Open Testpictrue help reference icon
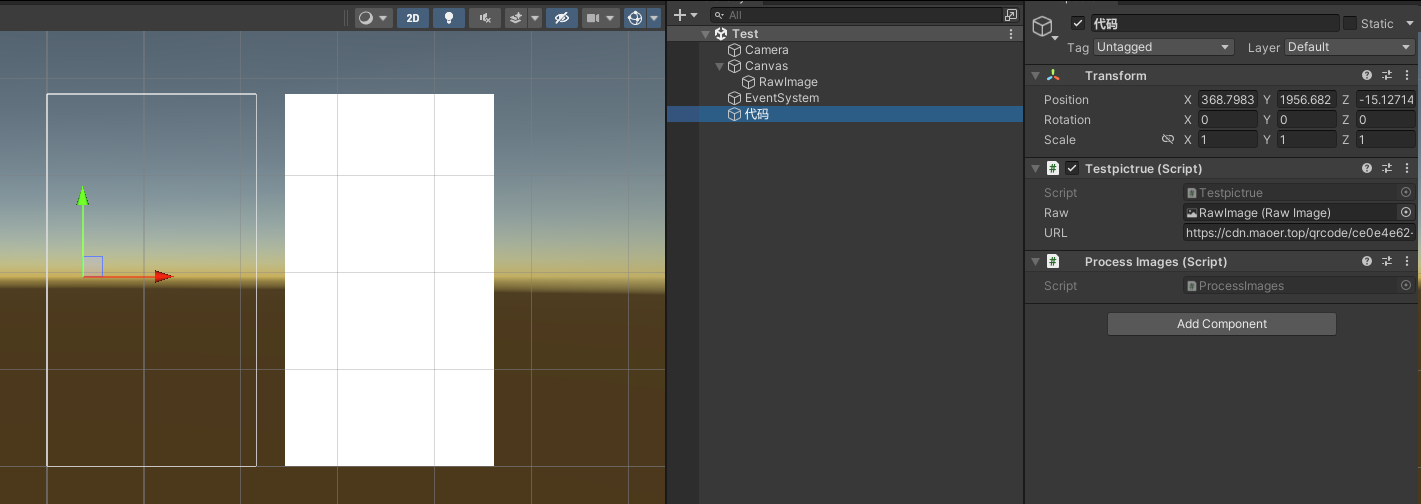 point(1367,169)
